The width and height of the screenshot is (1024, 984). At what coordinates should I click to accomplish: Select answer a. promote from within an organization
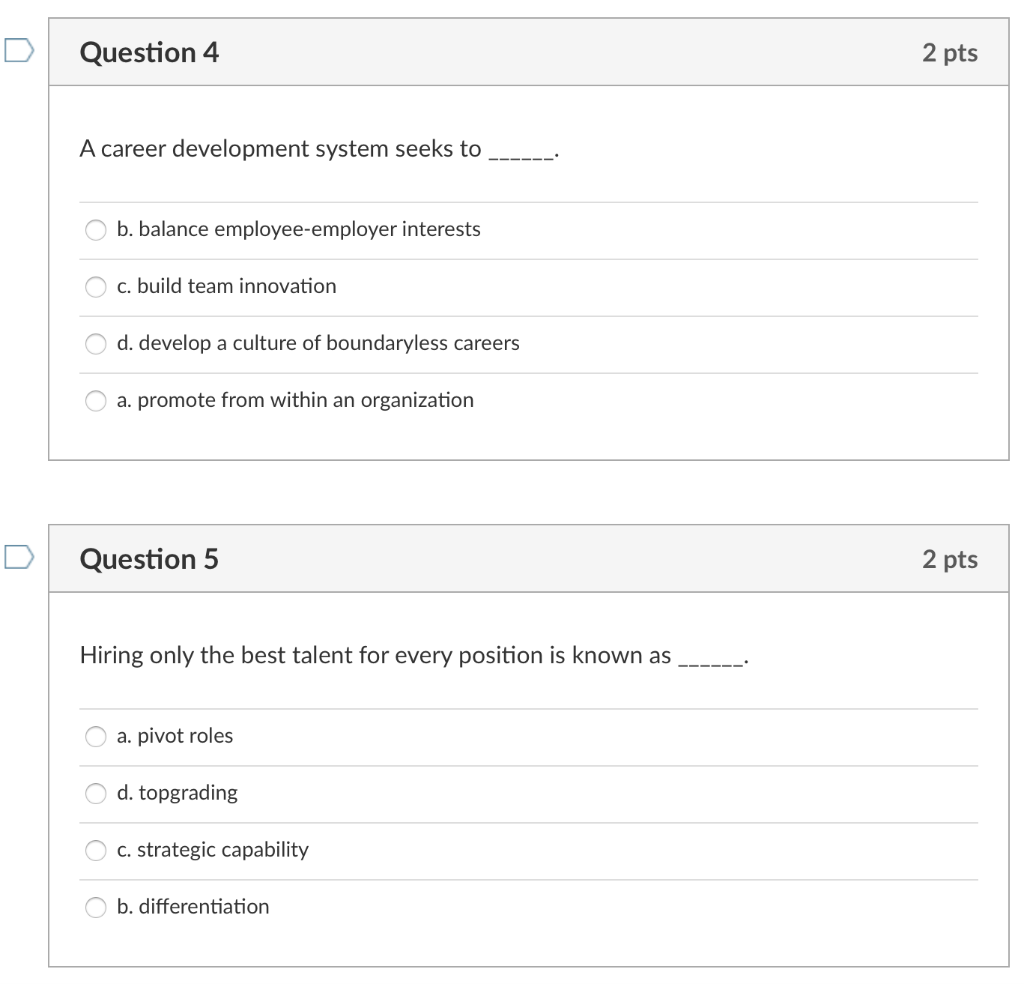tap(96, 400)
